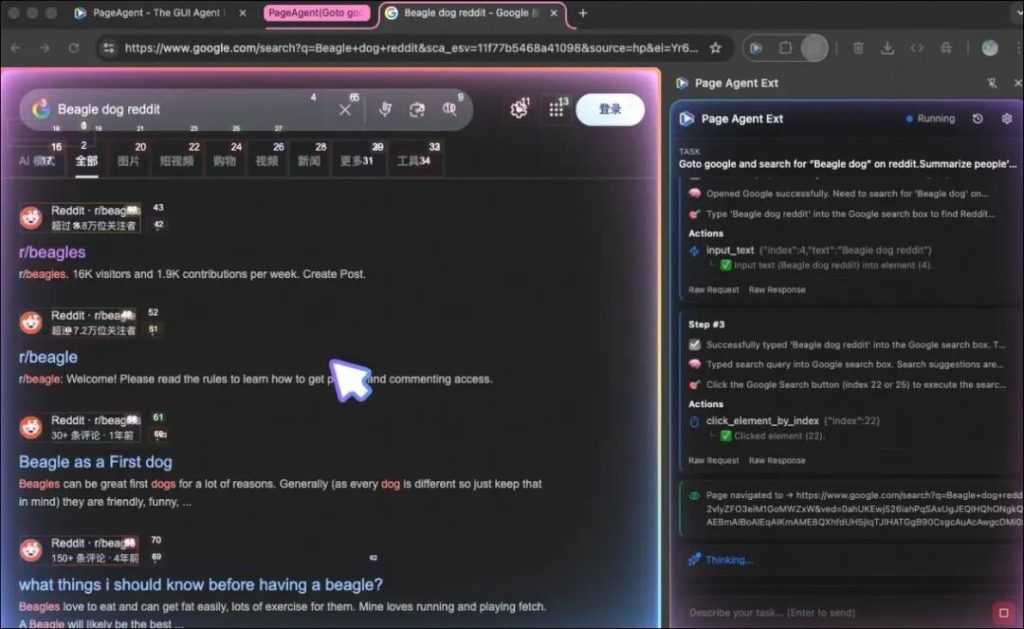Screen dimensions: 1024x629
Task: Close the PageAgent - The GUI Agent tab
Action: point(242,13)
